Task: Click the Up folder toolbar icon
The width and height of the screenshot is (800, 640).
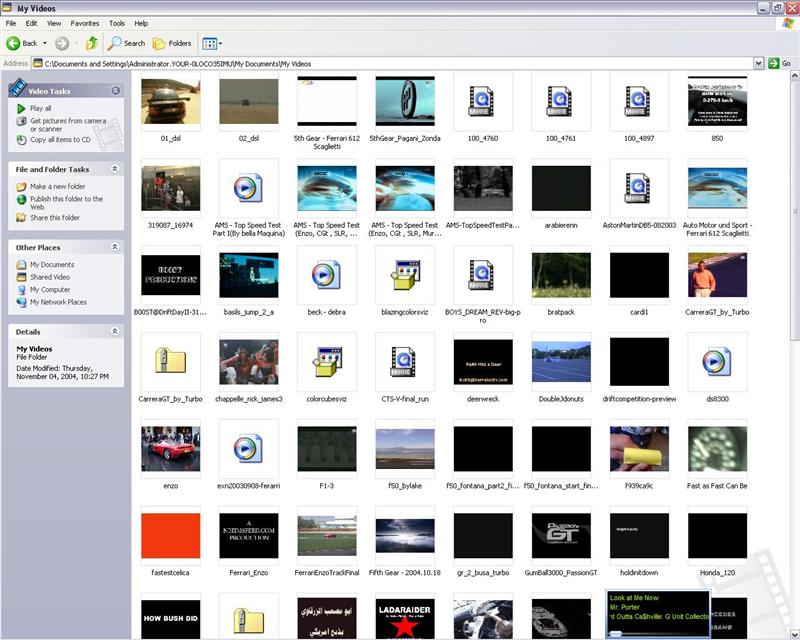Action: coord(92,43)
